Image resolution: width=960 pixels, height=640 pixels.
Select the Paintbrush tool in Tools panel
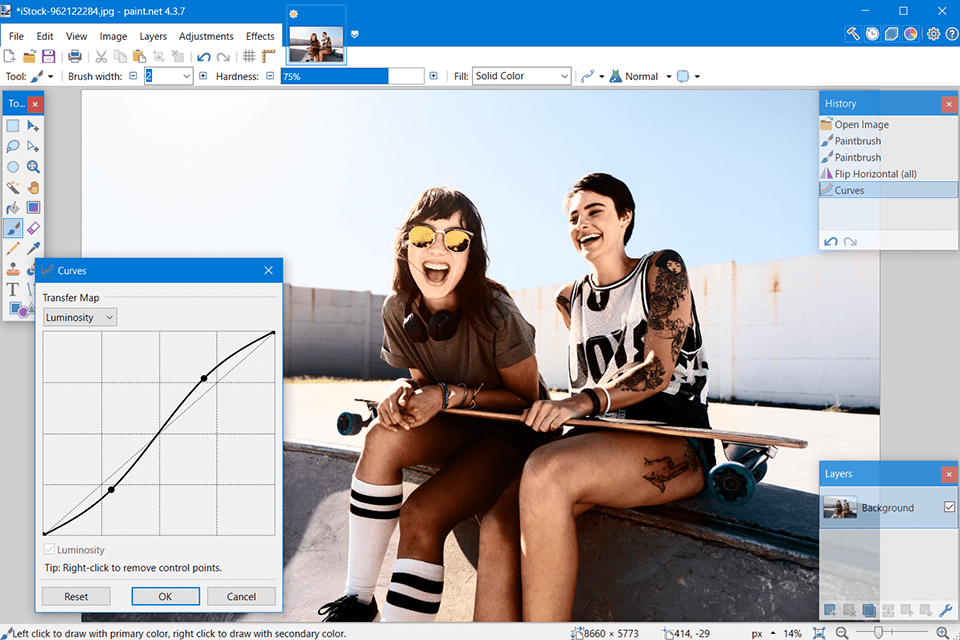pos(13,228)
